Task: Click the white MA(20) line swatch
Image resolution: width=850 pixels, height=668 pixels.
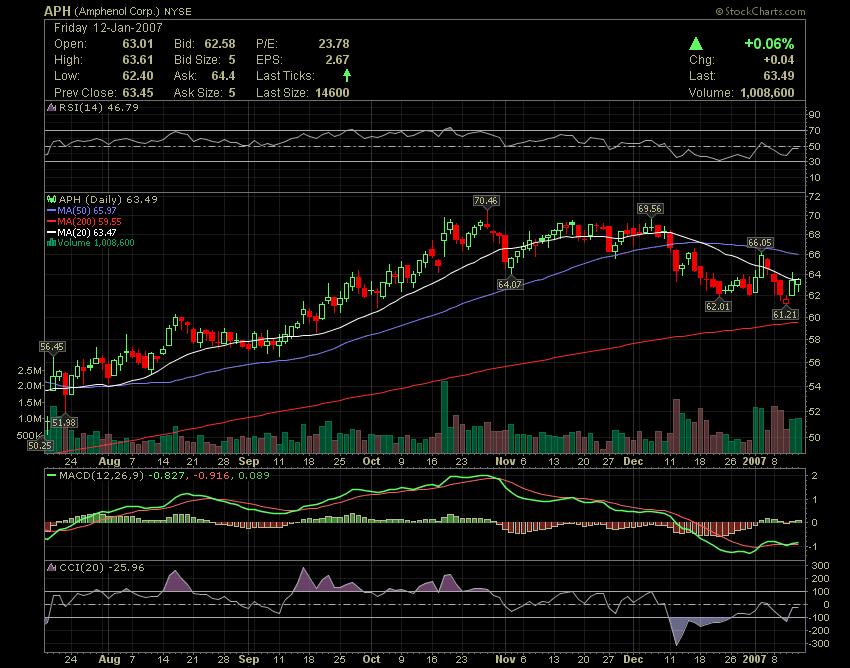Action: [52, 232]
